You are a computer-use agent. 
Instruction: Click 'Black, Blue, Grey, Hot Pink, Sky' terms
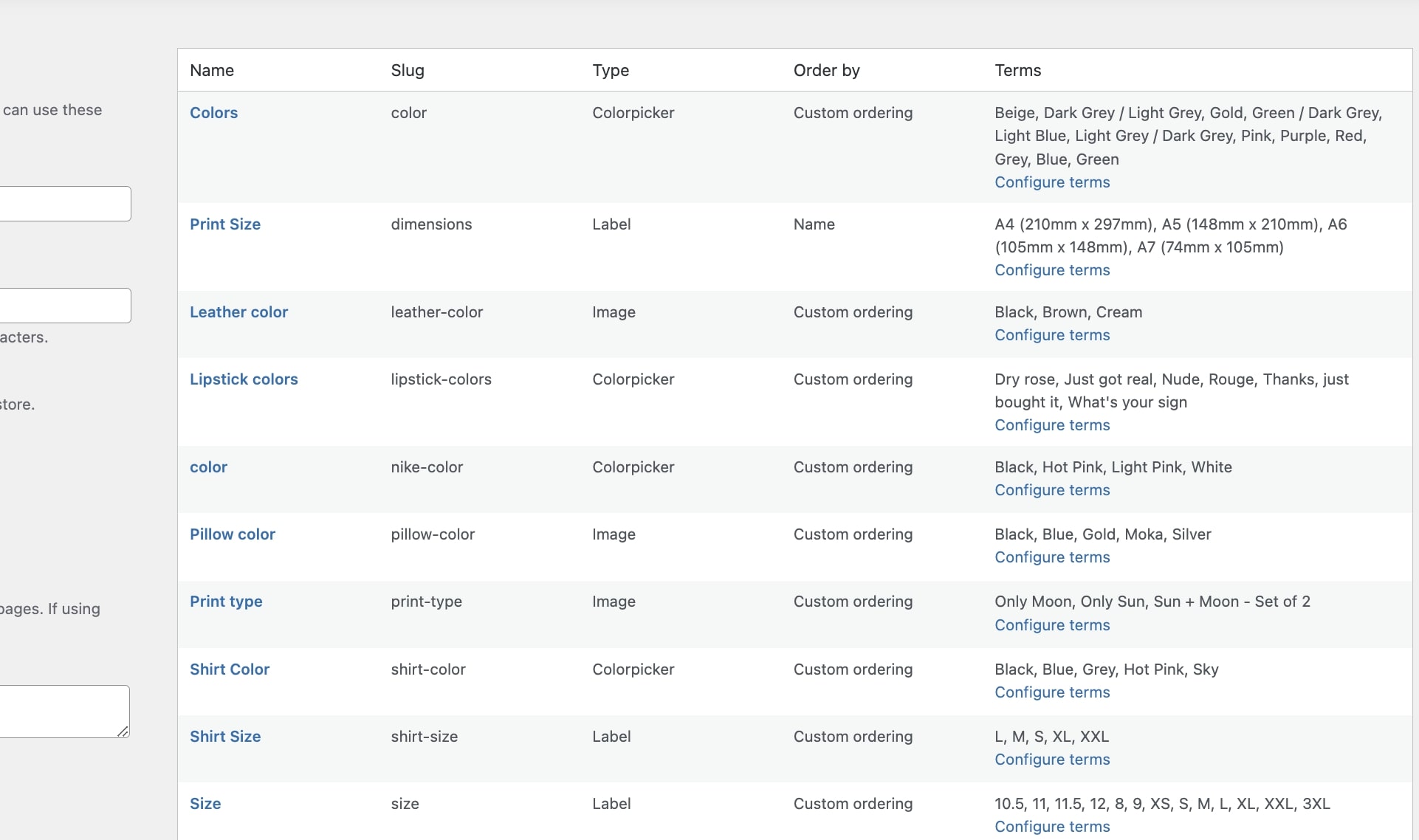[x=1106, y=669]
